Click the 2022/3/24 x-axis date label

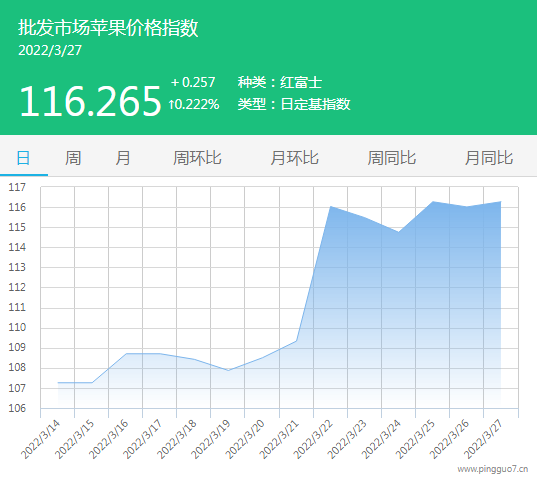tap(381, 439)
